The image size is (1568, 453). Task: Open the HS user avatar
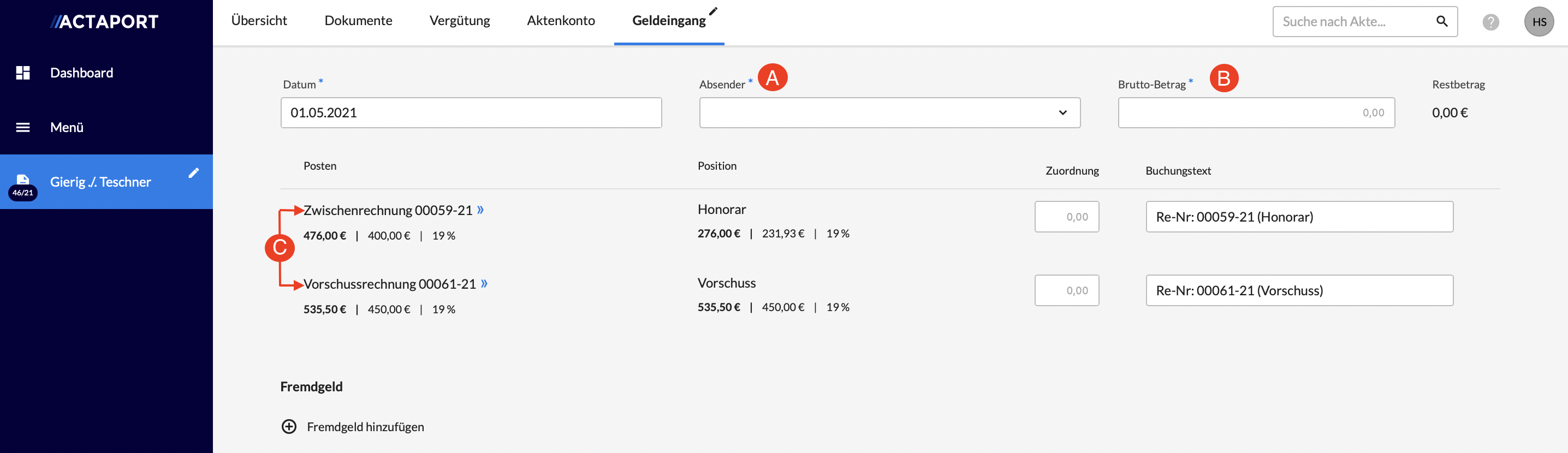[1538, 22]
